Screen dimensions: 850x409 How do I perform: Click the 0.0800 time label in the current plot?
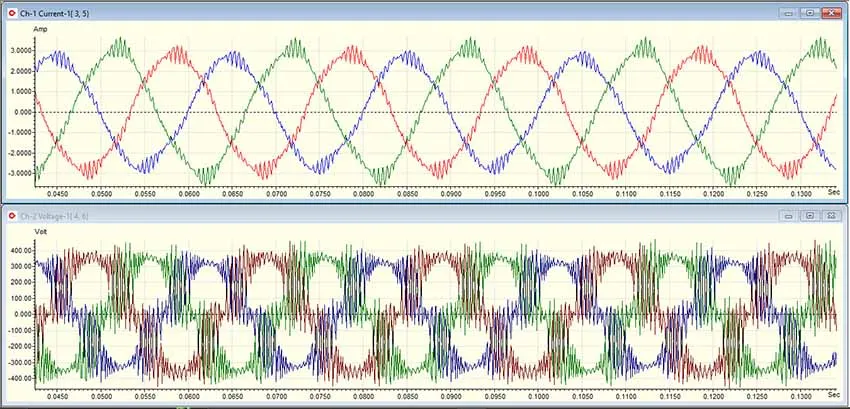(x=362, y=194)
